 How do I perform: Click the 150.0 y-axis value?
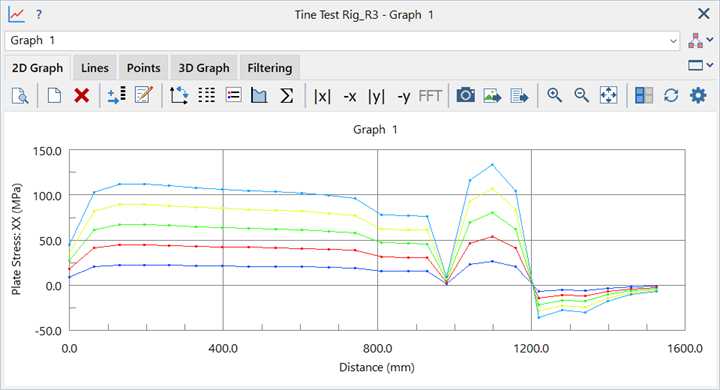[47, 152]
